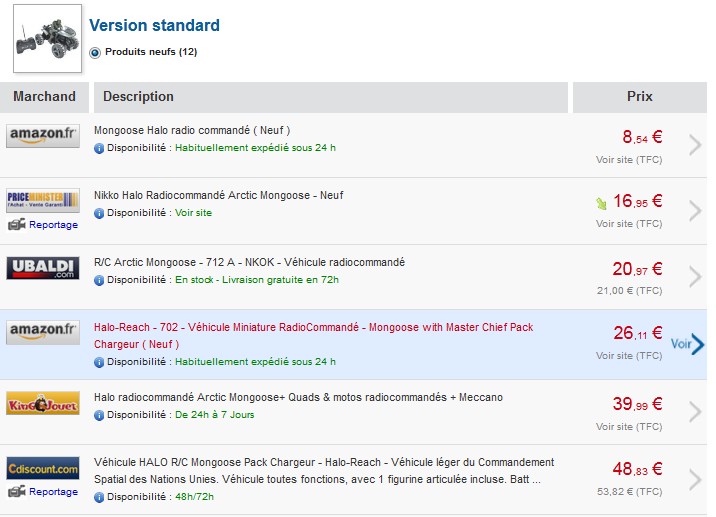Click the 26,11 € price
The height and width of the screenshot is (517, 716).
[x=637, y=333]
